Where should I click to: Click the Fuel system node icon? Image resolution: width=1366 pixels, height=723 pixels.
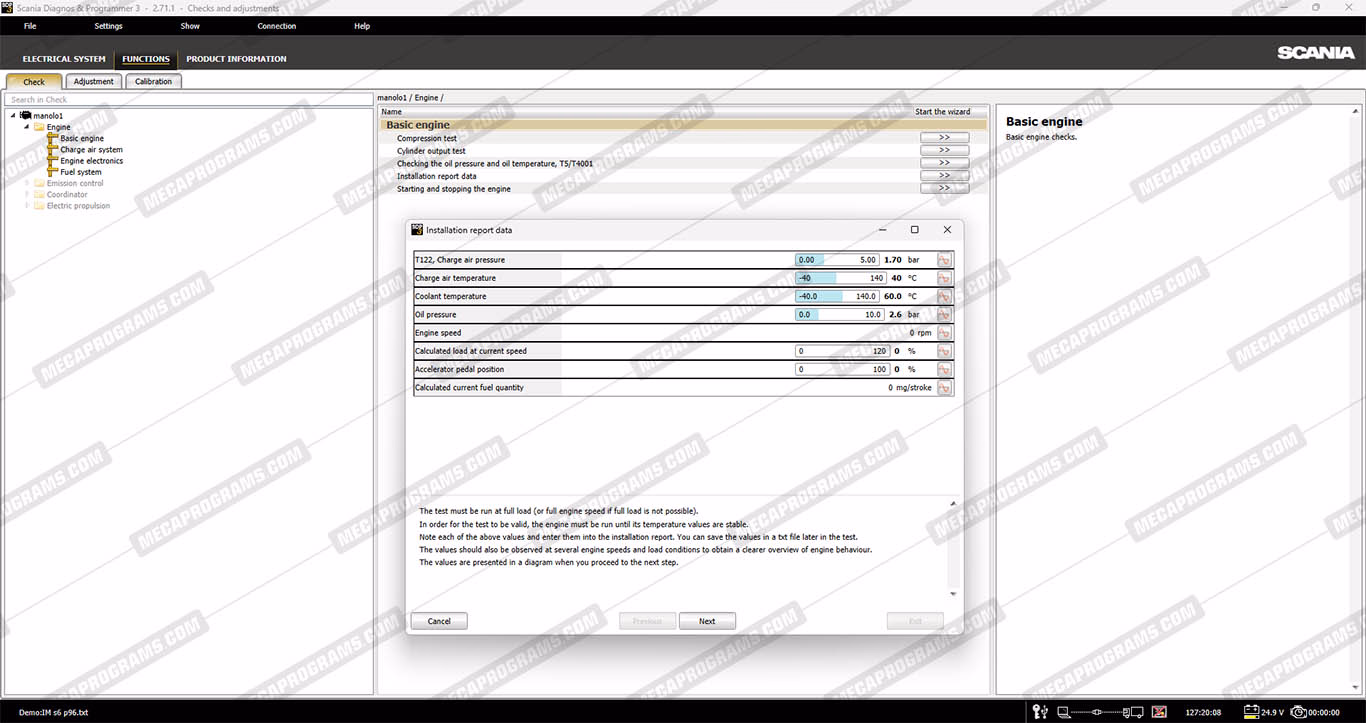(x=53, y=172)
